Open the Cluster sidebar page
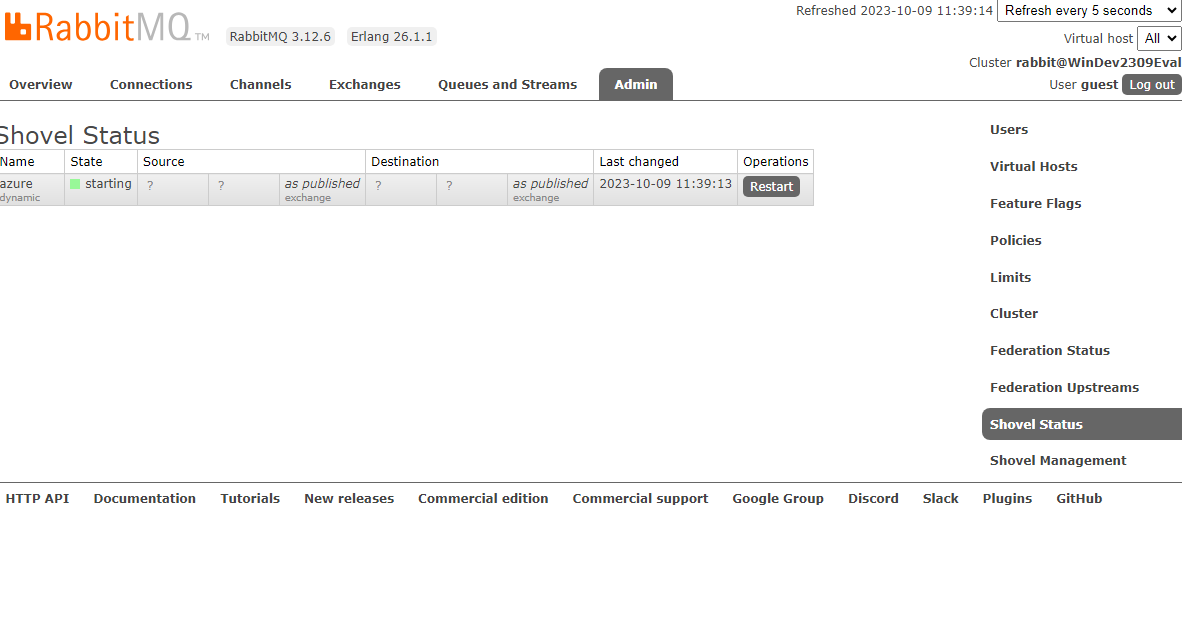 point(1014,313)
